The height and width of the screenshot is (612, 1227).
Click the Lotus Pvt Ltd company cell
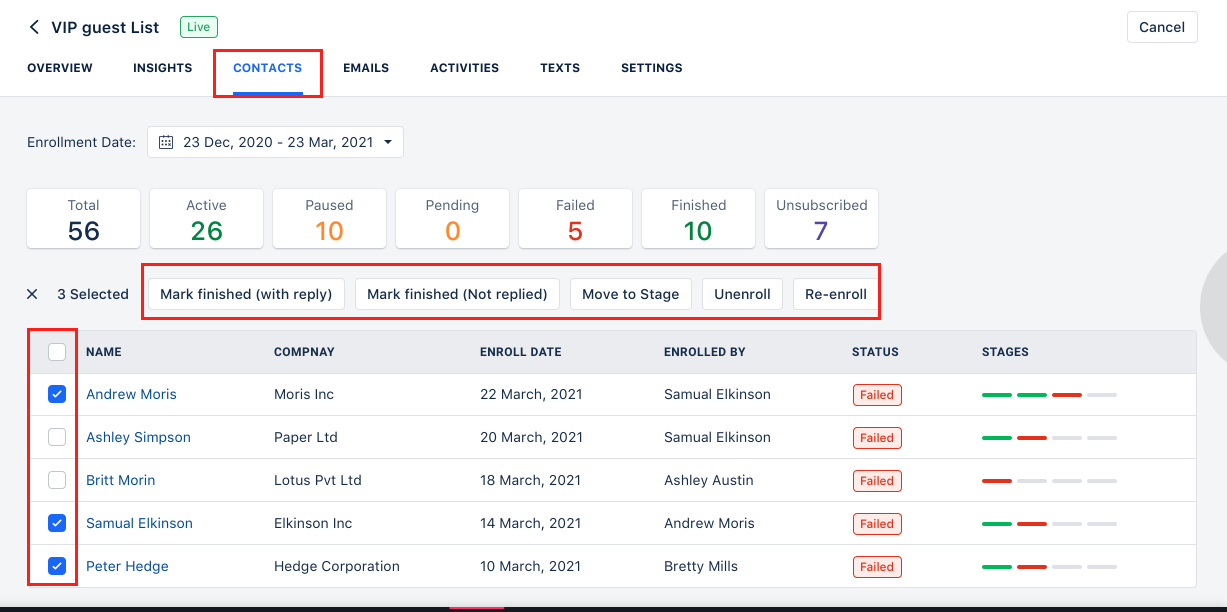tap(318, 480)
